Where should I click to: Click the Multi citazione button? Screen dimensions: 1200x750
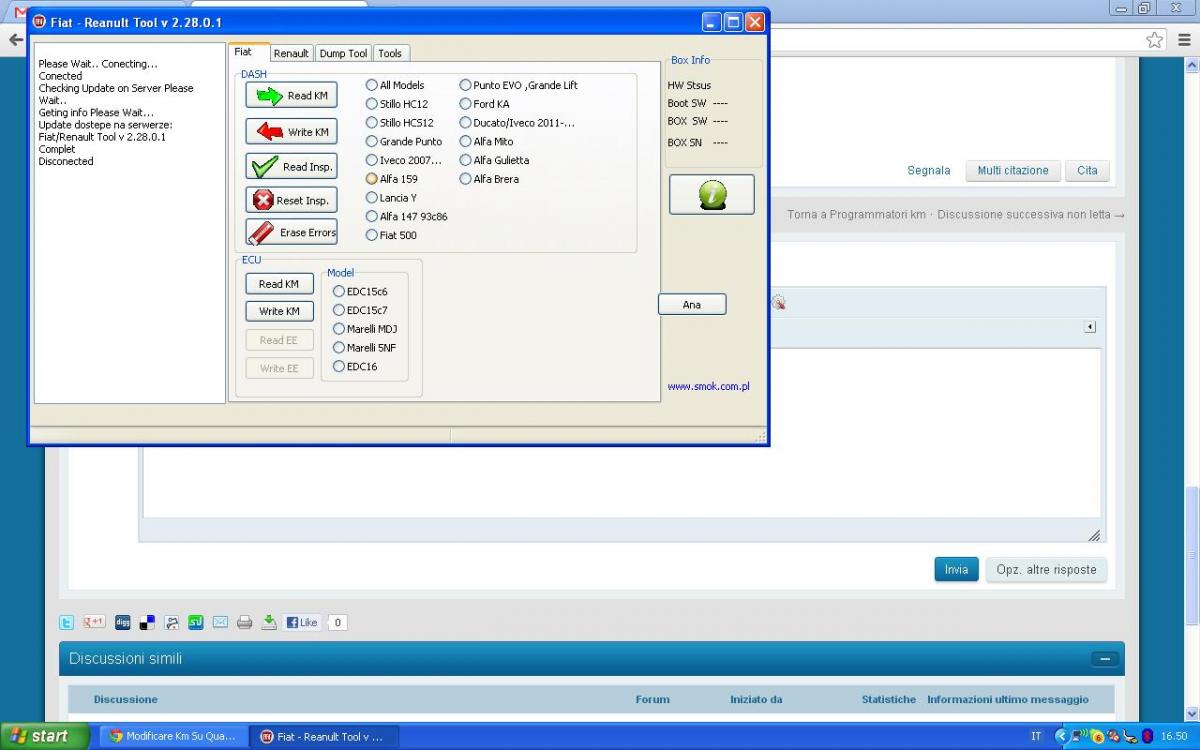(x=1013, y=171)
